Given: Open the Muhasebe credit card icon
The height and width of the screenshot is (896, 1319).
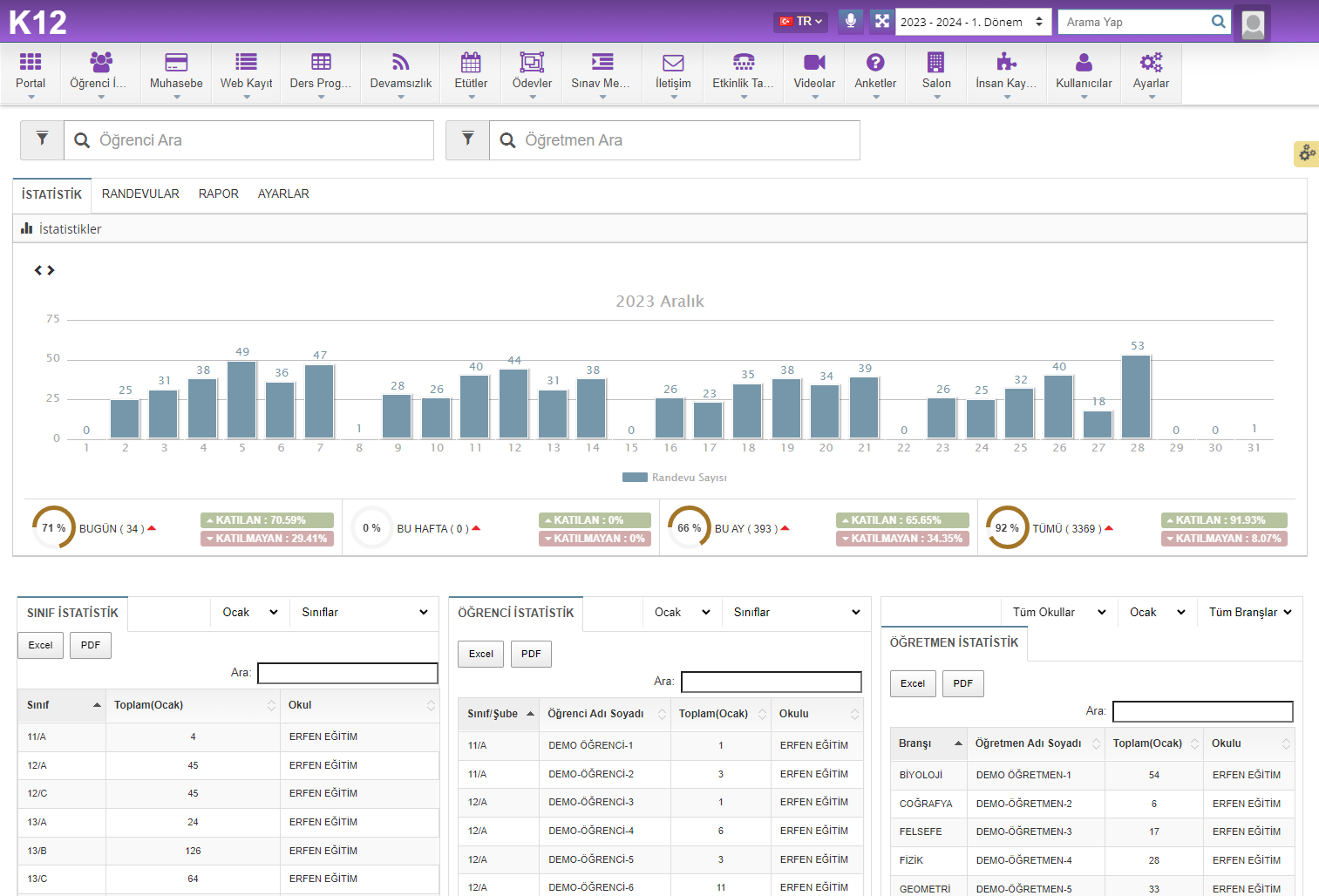Looking at the screenshot, I should point(176,62).
